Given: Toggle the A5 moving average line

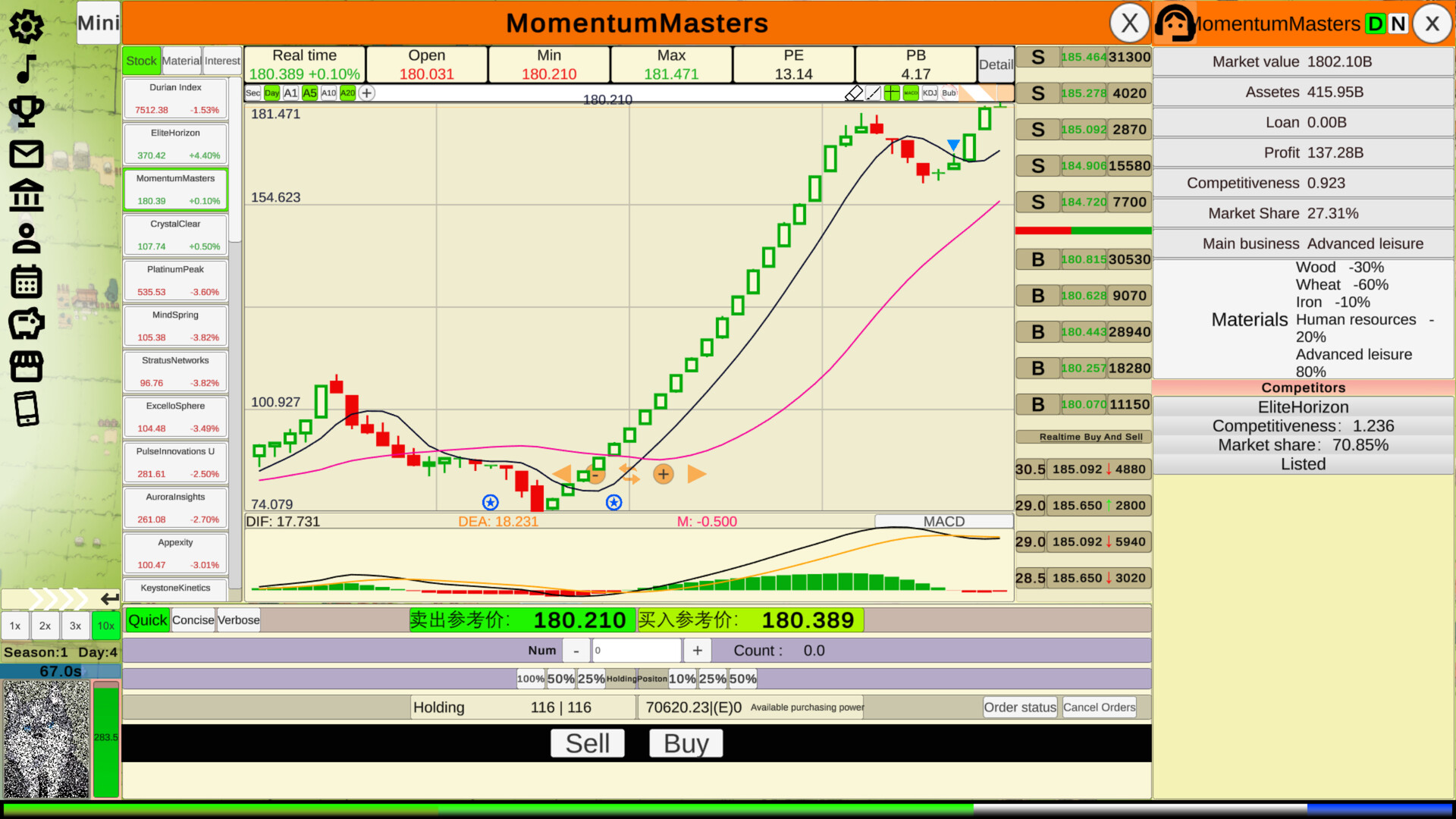Looking at the screenshot, I should [309, 93].
